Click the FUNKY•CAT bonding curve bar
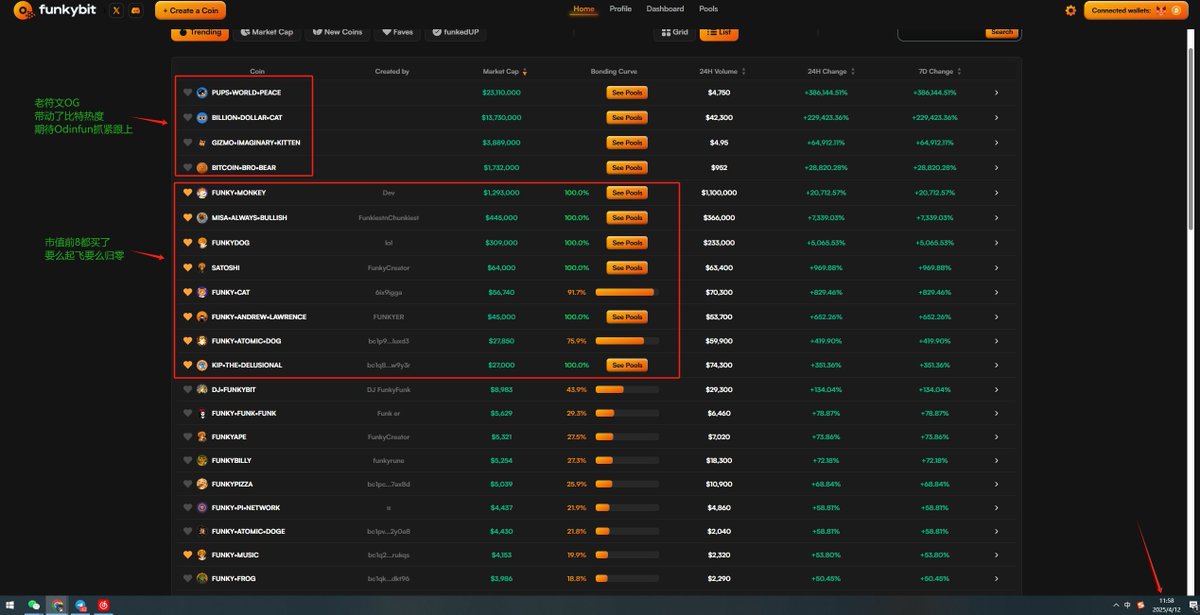Screen dimensions: 1200x615 coord(627,292)
